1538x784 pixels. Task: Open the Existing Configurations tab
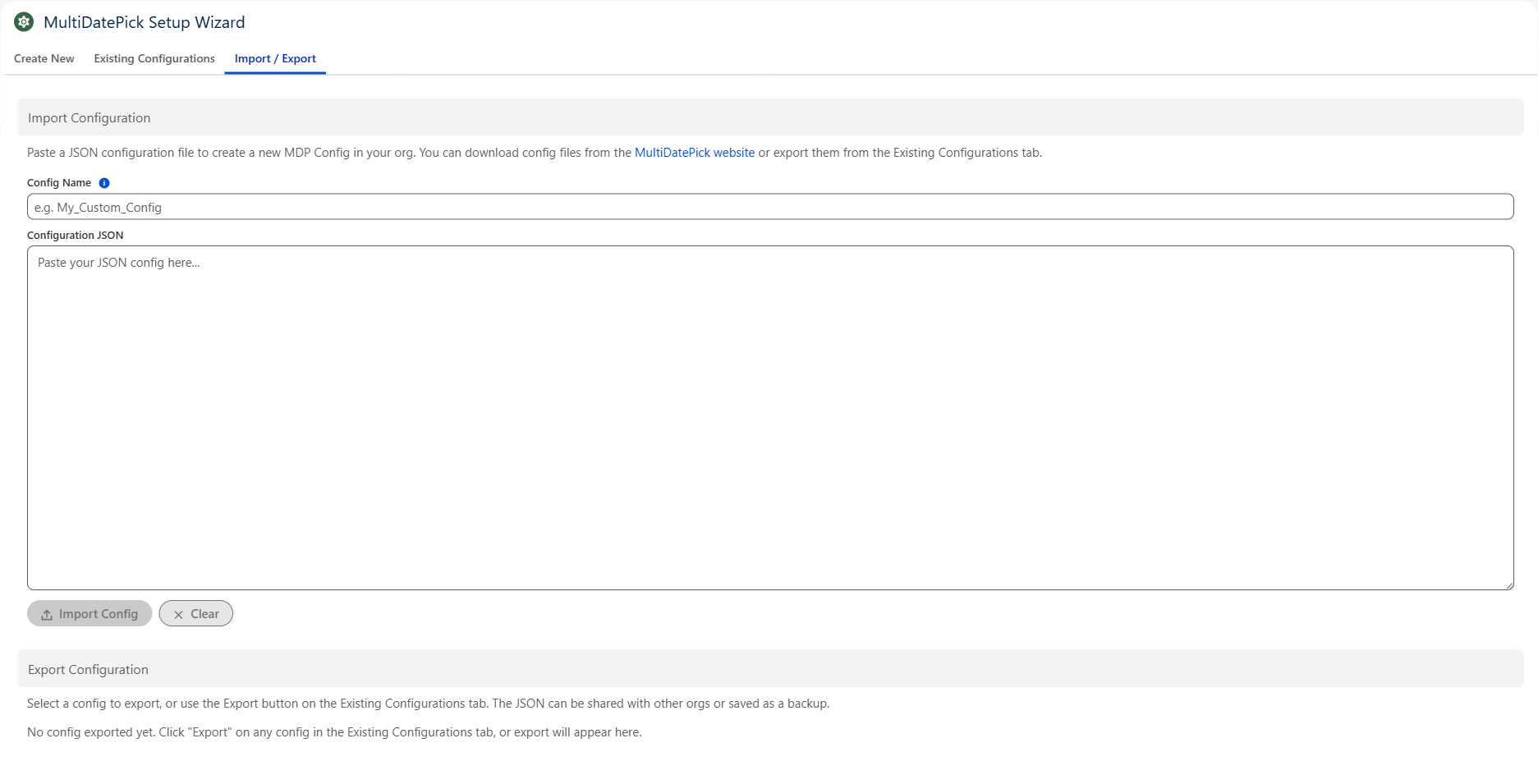pos(154,58)
